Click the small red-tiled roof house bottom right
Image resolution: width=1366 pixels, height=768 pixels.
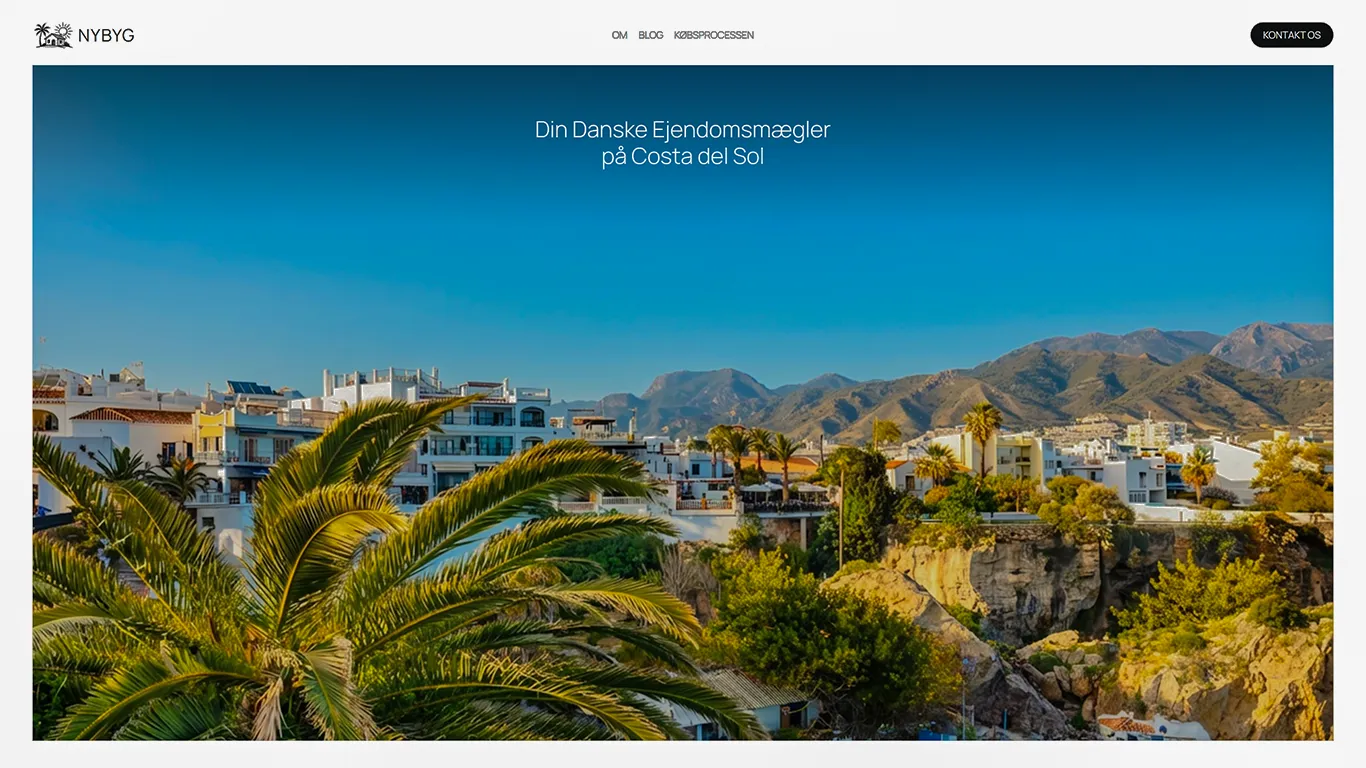tap(1128, 724)
